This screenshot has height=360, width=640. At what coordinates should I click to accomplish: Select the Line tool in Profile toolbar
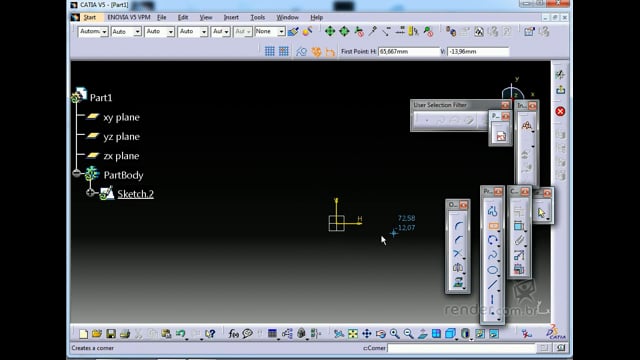(493, 284)
